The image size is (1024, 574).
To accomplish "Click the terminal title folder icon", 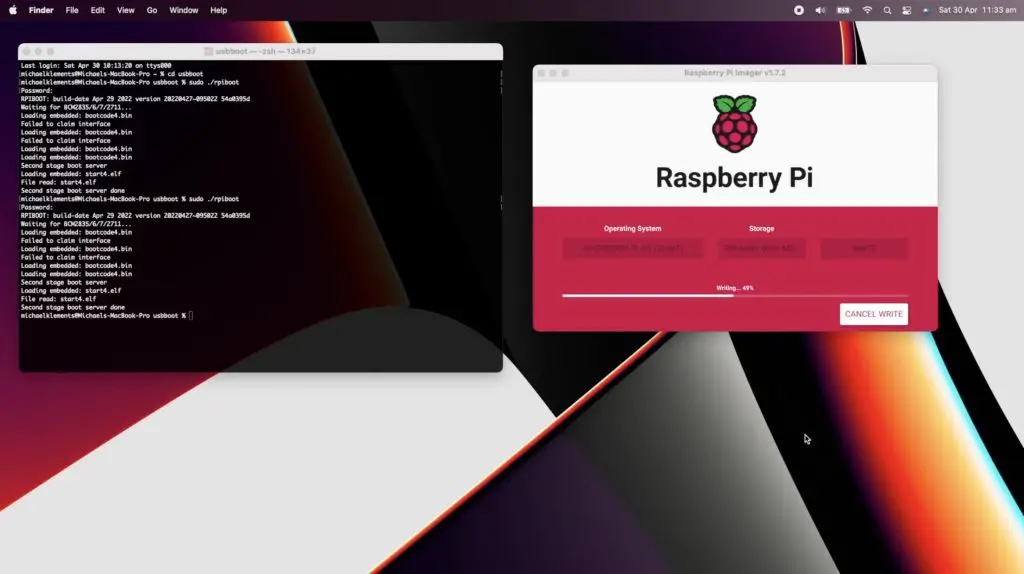I will [208, 51].
